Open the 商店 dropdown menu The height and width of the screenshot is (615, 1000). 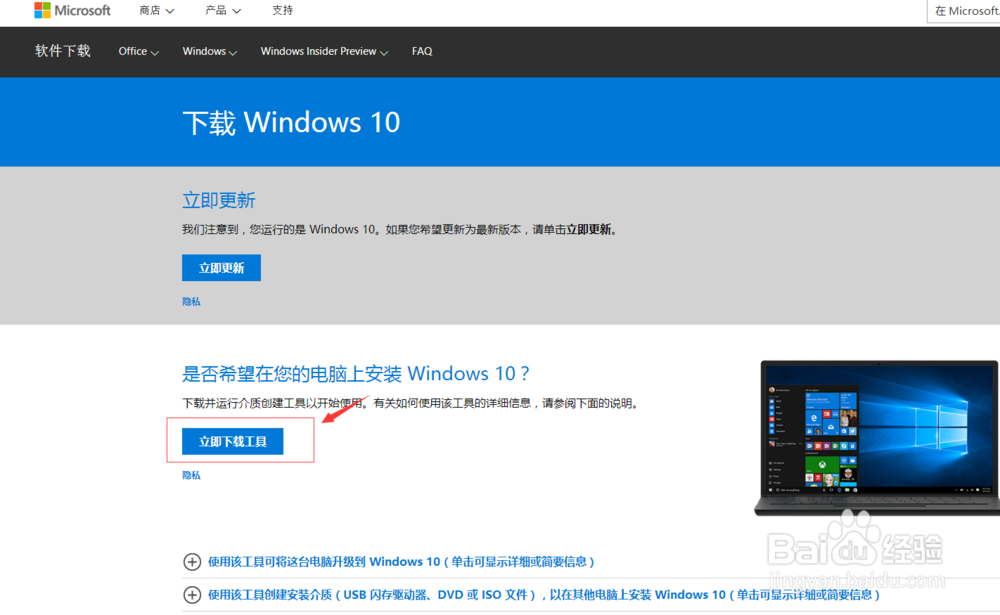[156, 10]
